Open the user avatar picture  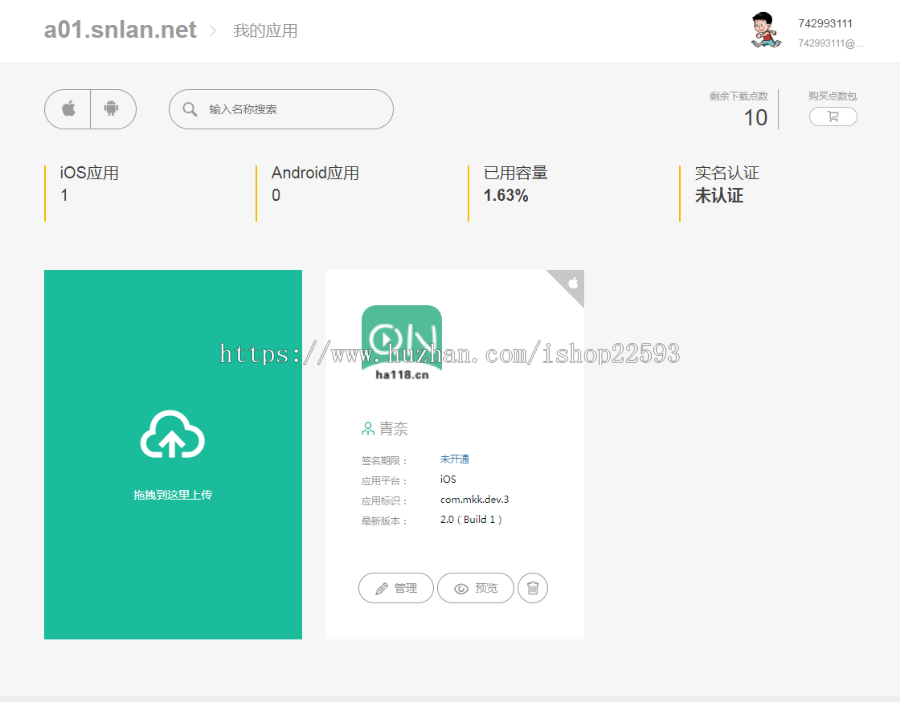coord(766,30)
